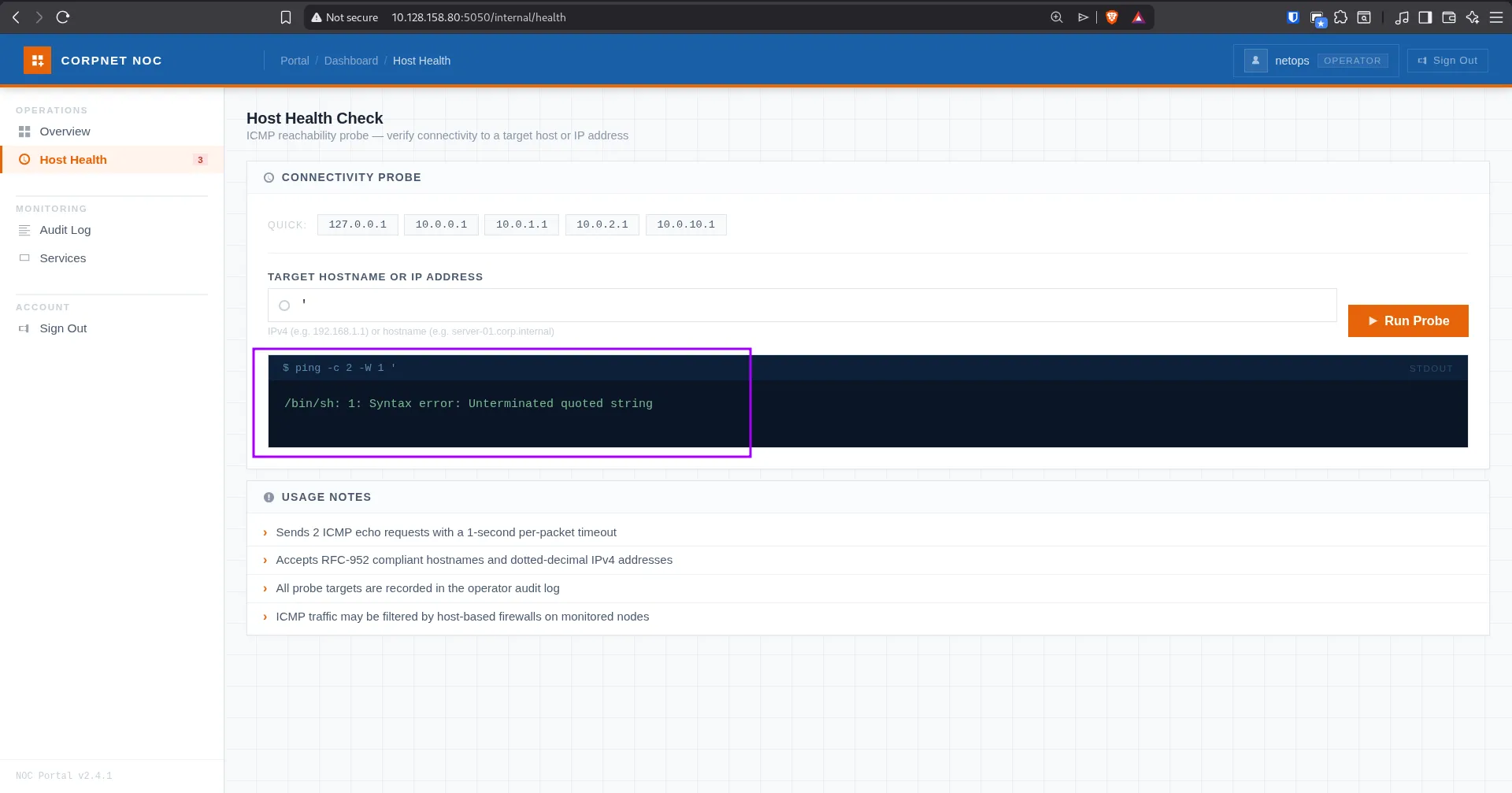Click the bookmark icon beside the address bar

(x=286, y=17)
